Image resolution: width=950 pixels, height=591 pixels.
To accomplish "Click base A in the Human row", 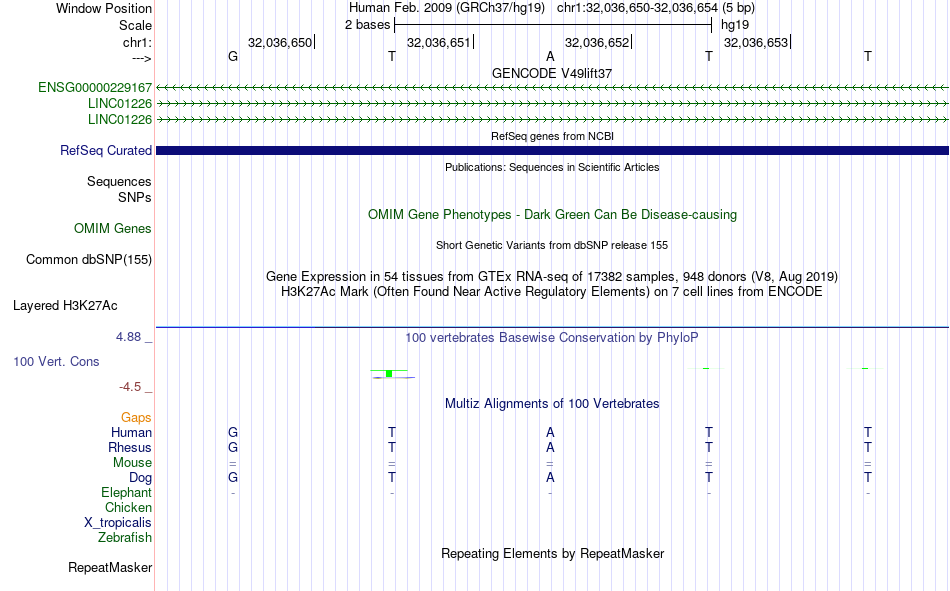I will (x=550, y=433).
